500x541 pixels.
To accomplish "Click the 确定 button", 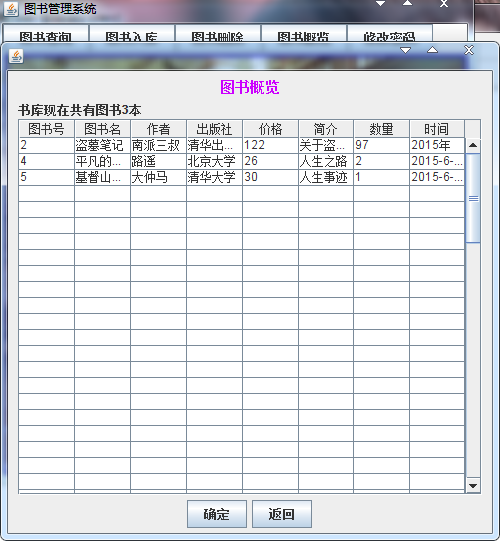I will point(217,514).
